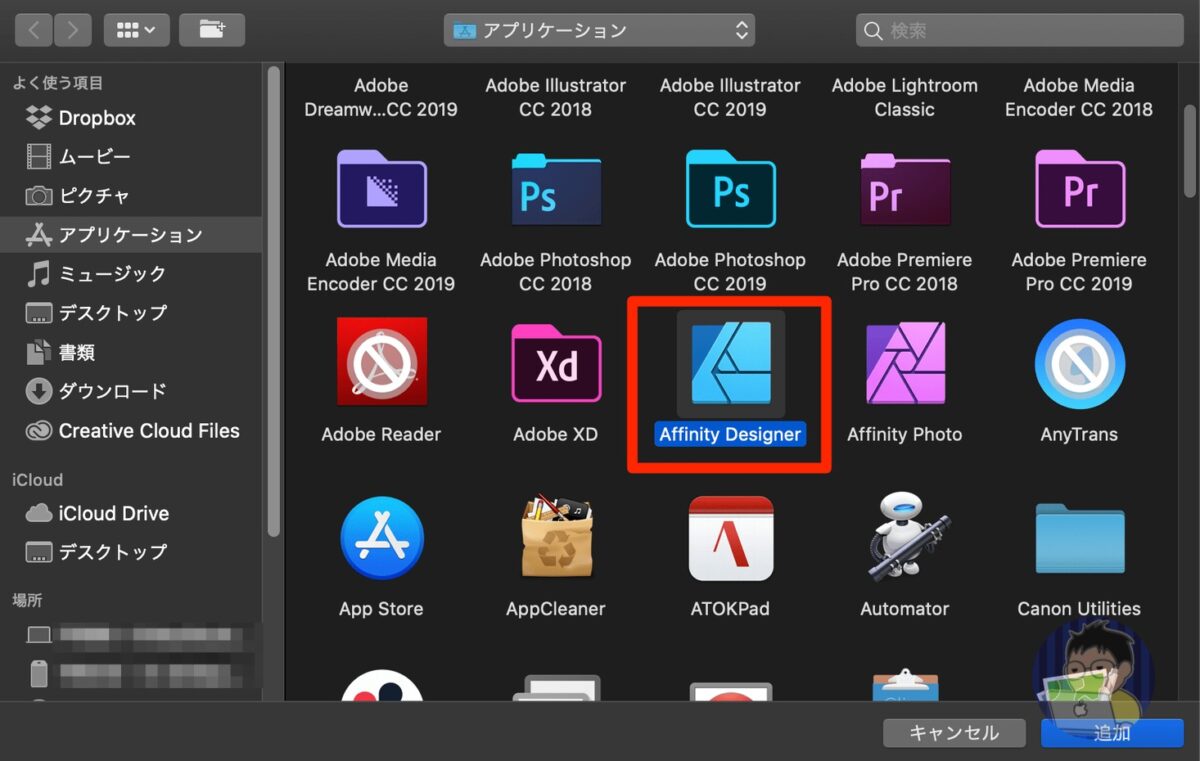This screenshot has height=761, width=1200.
Task: Click the Adobe Premiere Pro CC 2019 label
Action: (x=1079, y=272)
